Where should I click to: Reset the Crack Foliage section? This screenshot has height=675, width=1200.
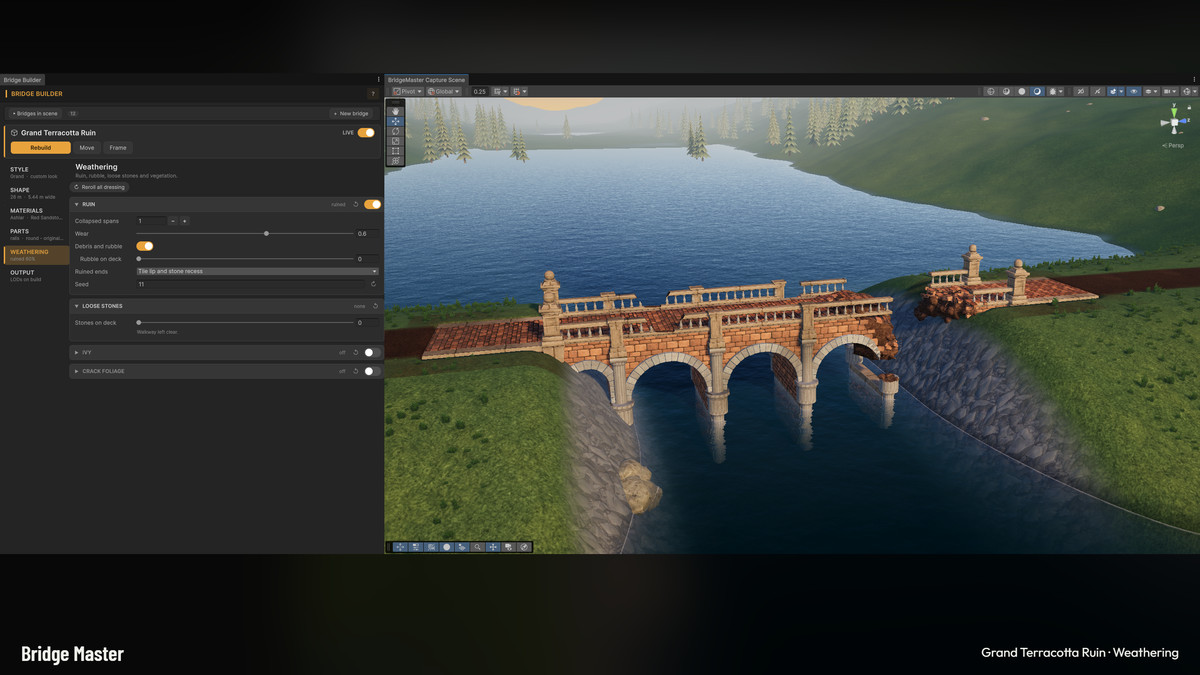(x=355, y=371)
